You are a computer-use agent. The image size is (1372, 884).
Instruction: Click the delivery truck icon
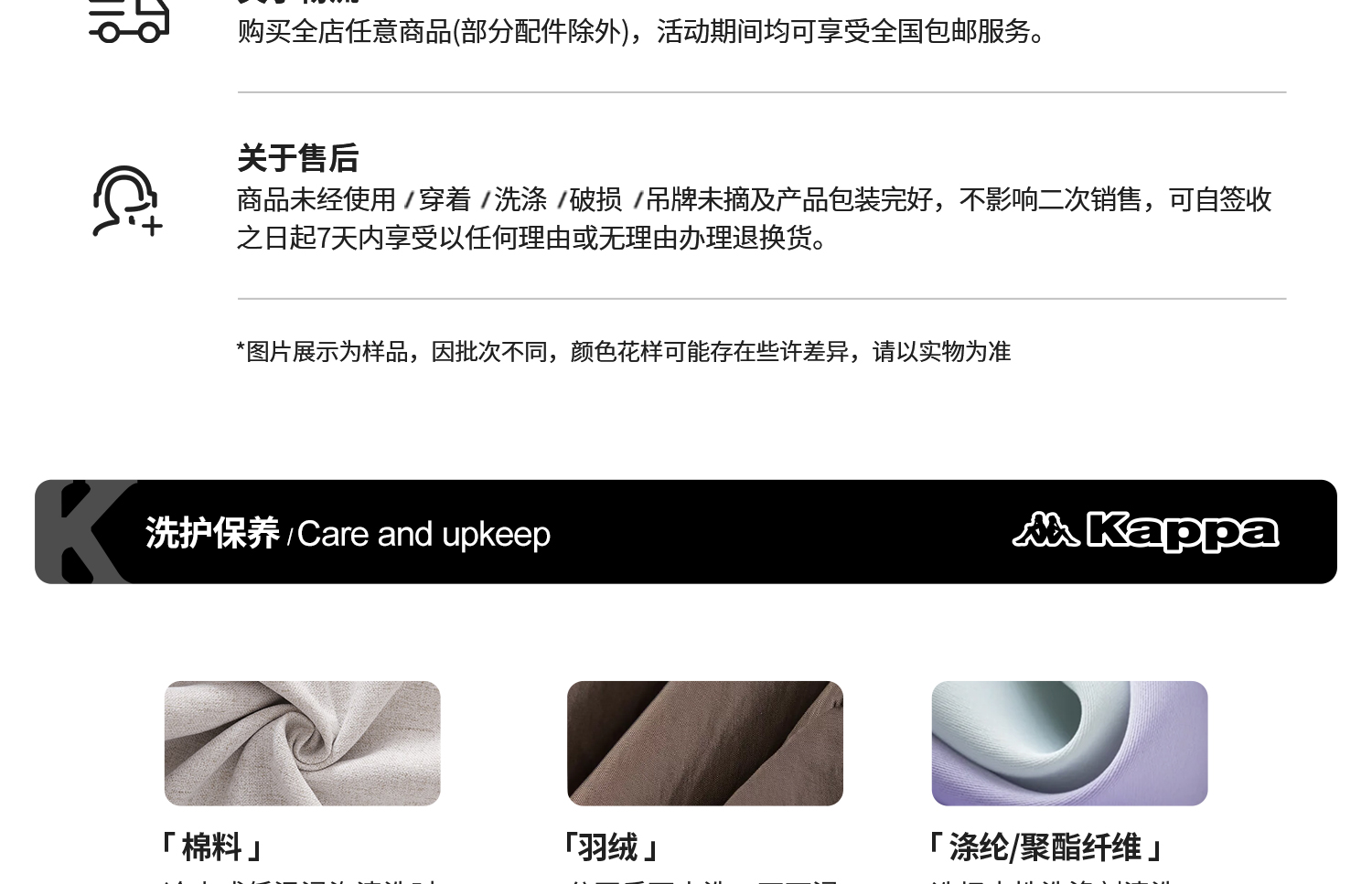click(129, 21)
